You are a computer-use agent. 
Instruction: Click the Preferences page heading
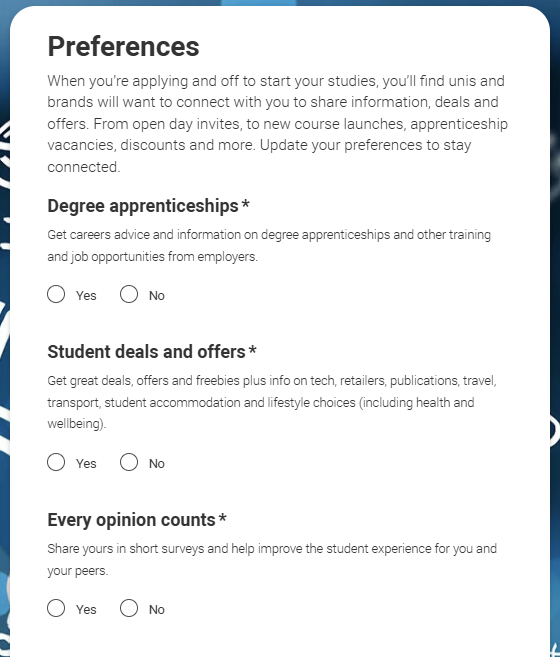click(123, 46)
